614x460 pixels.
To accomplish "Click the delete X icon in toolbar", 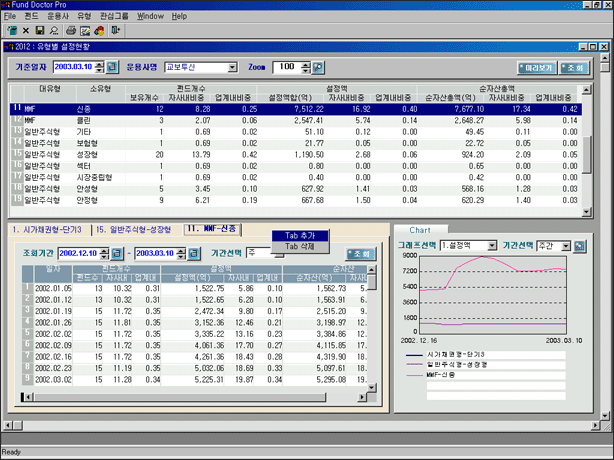I will click(x=26, y=31).
